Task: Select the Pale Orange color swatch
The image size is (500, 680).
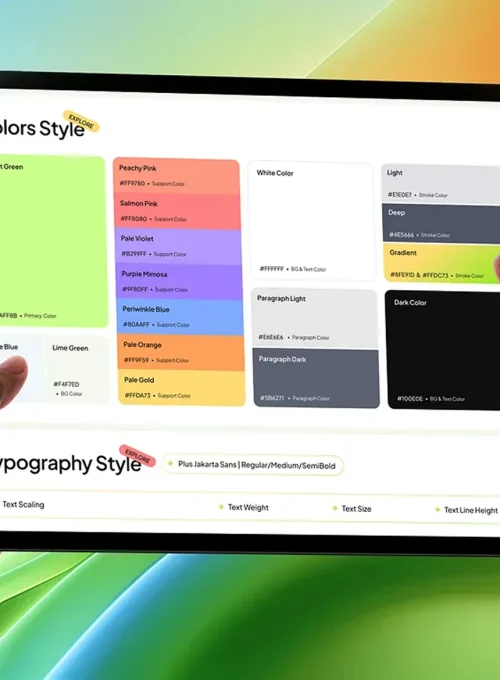Action: 181,353
